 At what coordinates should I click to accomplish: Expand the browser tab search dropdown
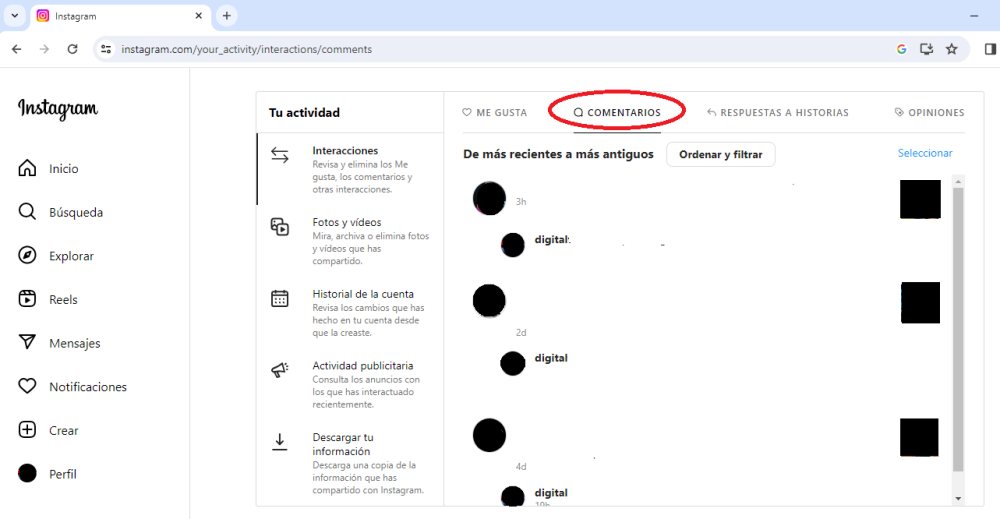pos(14,16)
